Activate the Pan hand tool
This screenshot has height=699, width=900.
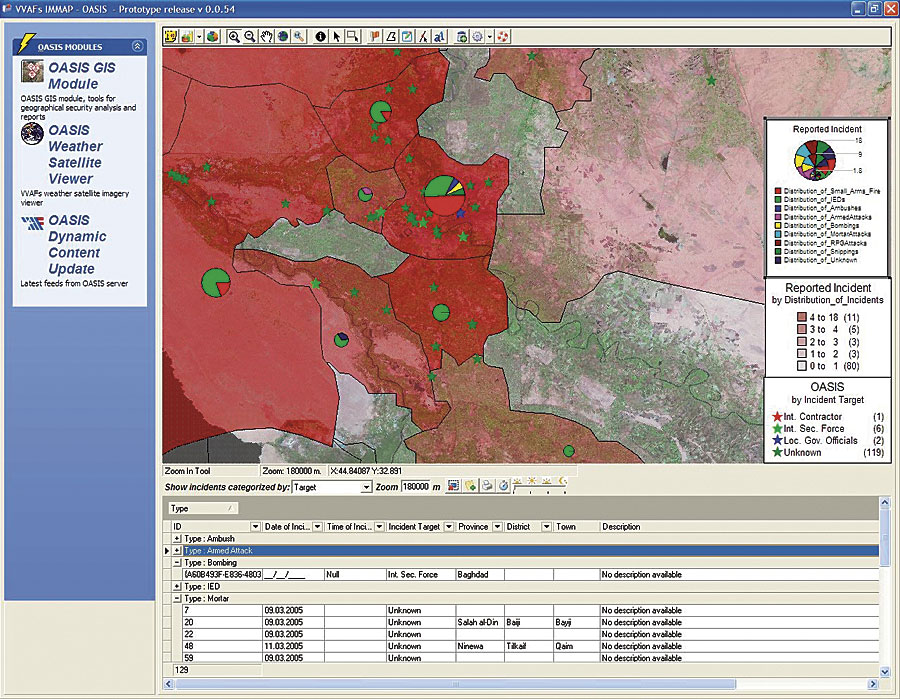[266, 36]
